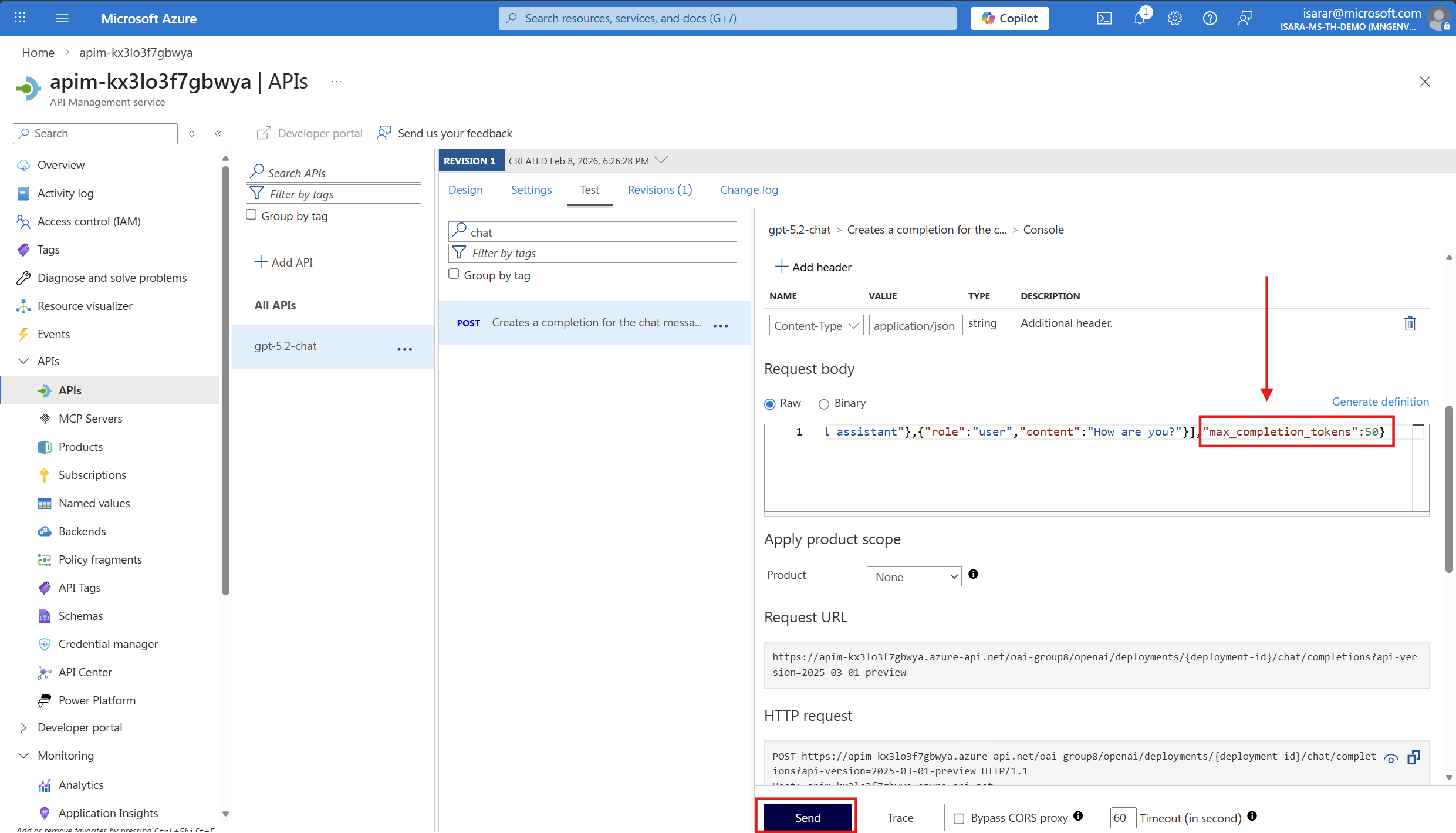Select the Test tab
The width and height of the screenshot is (1456, 833).
pyautogui.click(x=590, y=190)
